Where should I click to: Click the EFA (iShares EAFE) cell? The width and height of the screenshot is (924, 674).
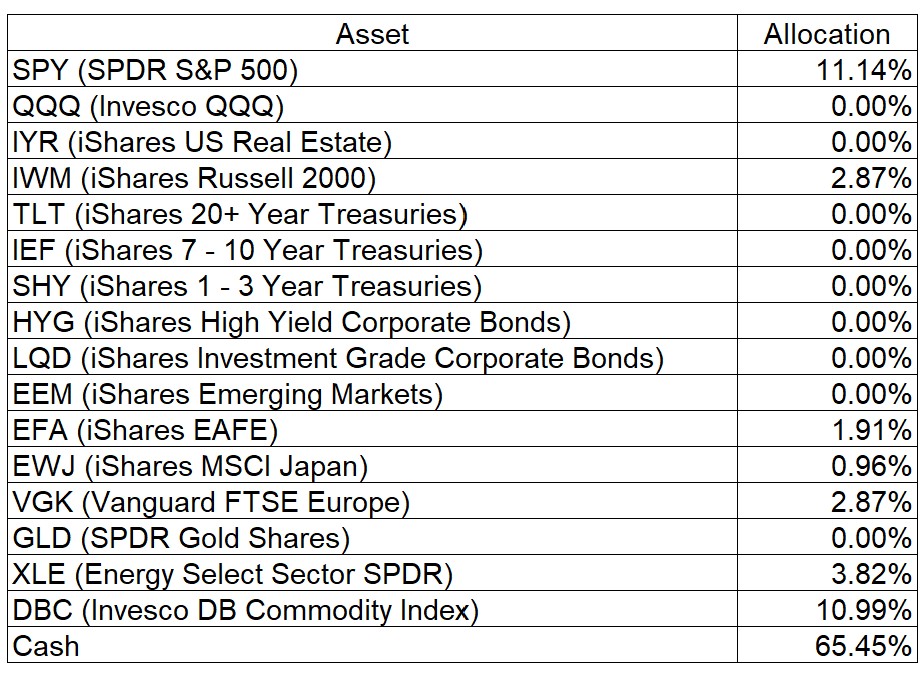(x=145, y=430)
